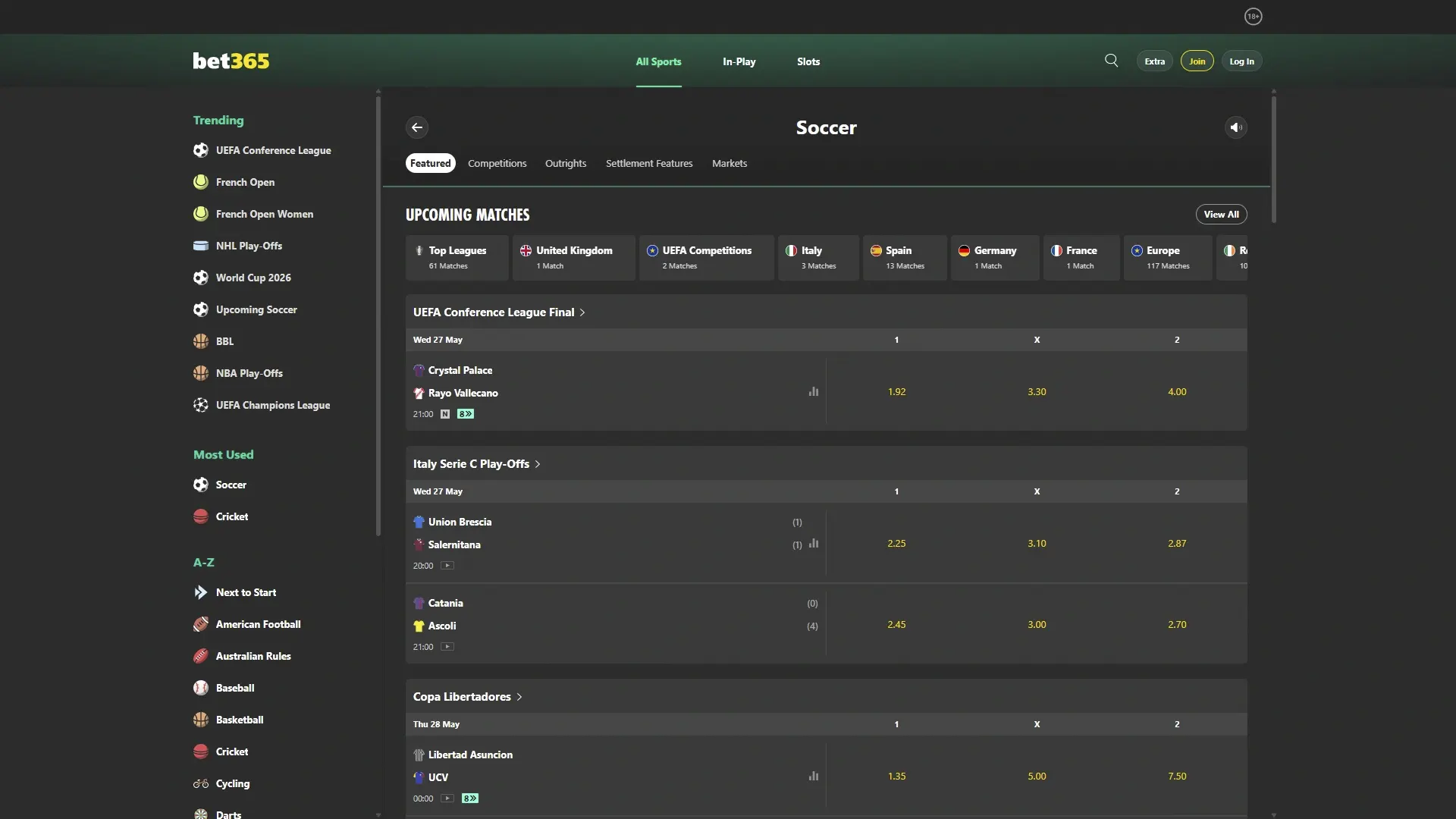
Task: Select Australian Rules in A-Z list
Action: click(x=242, y=656)
